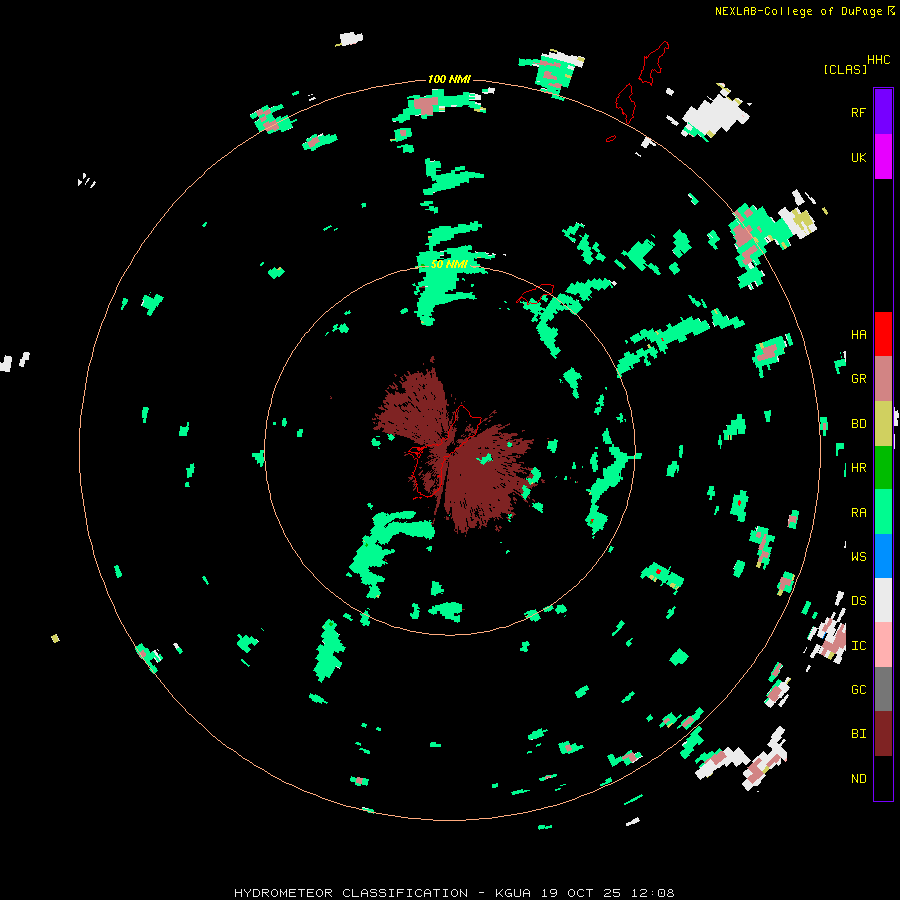The image size is (900, 900).
Task: Click the UK legend label
Action: point(858,157)
